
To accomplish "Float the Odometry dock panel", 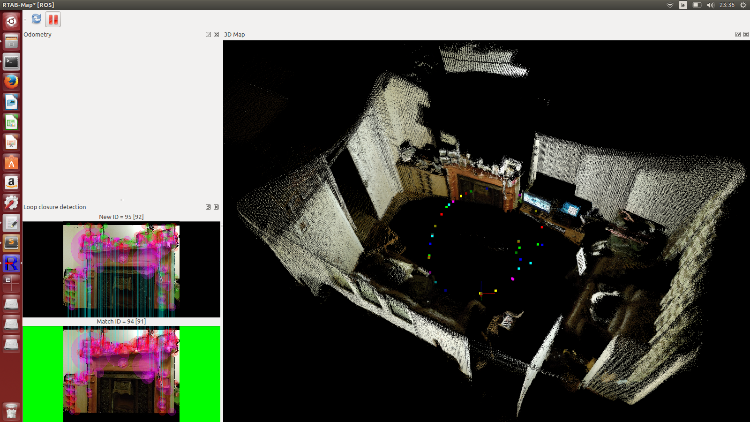I will point(208,35).
